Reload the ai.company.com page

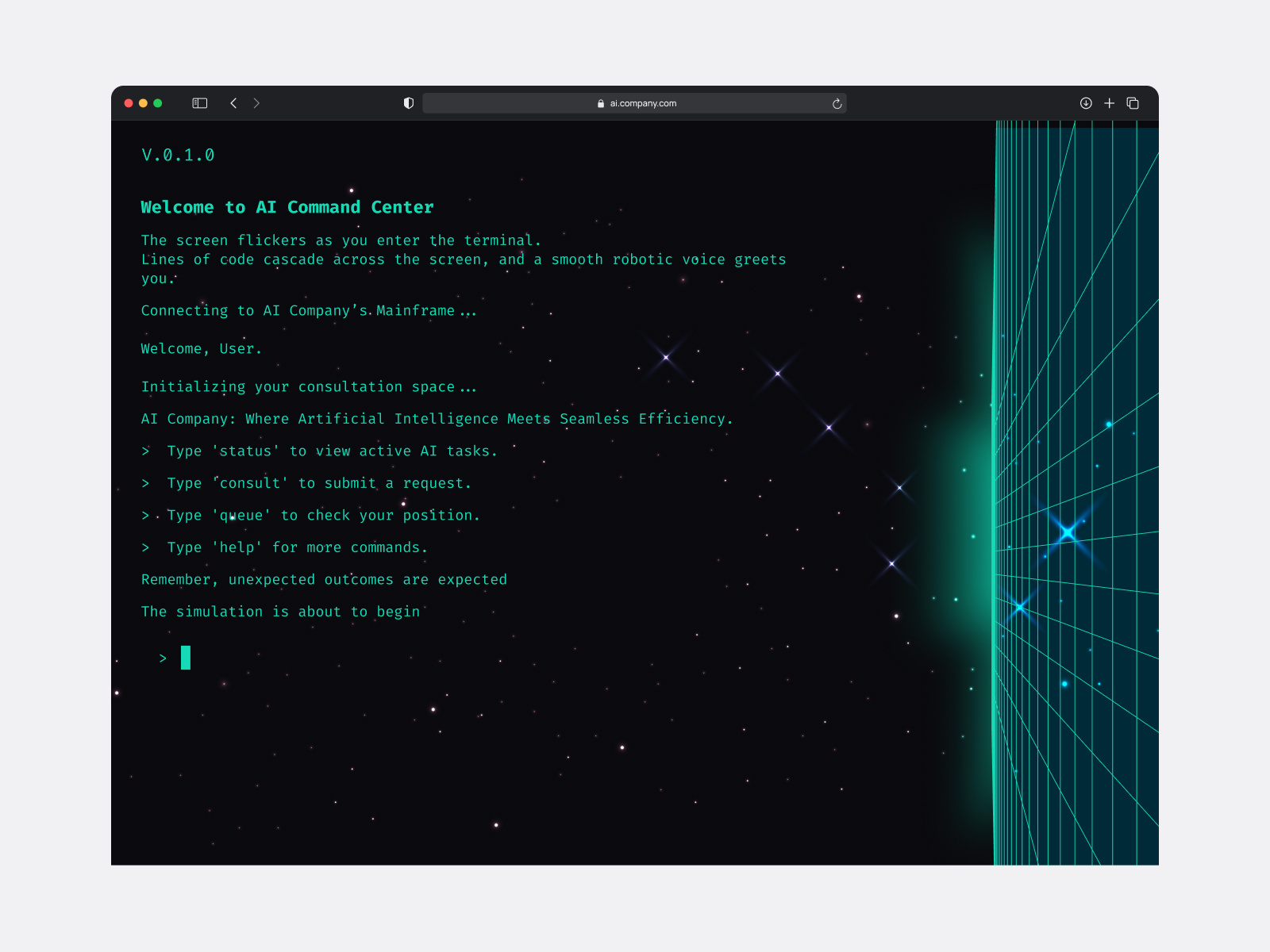pos(837,103)
